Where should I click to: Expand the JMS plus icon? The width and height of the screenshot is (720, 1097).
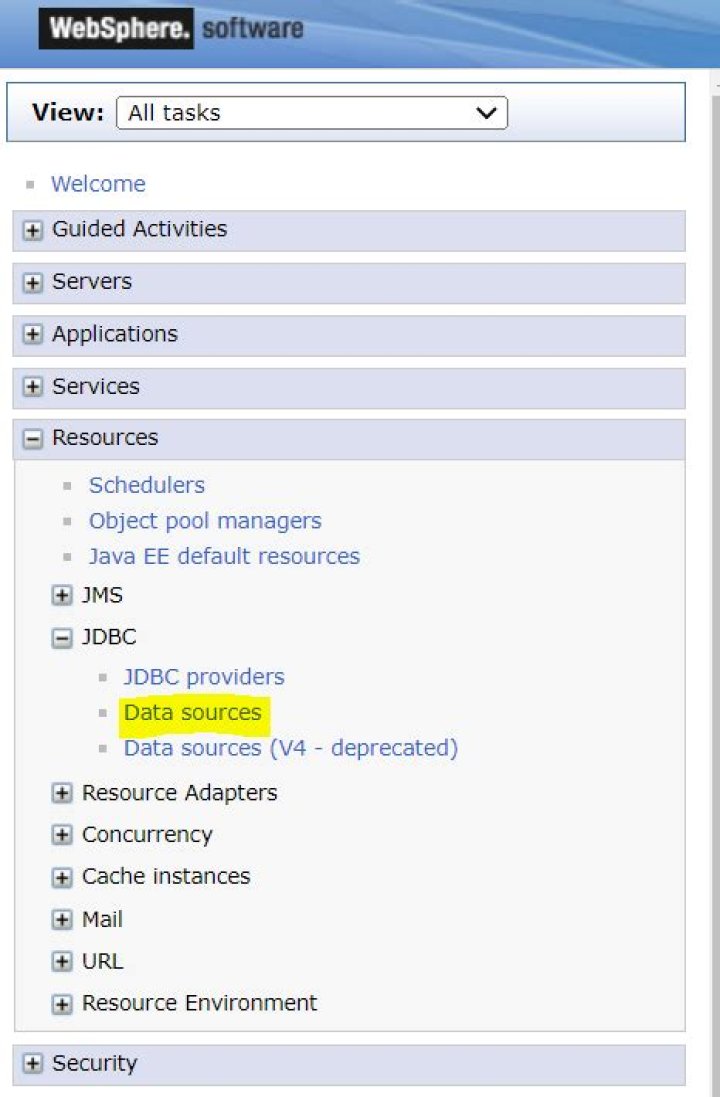62,595
